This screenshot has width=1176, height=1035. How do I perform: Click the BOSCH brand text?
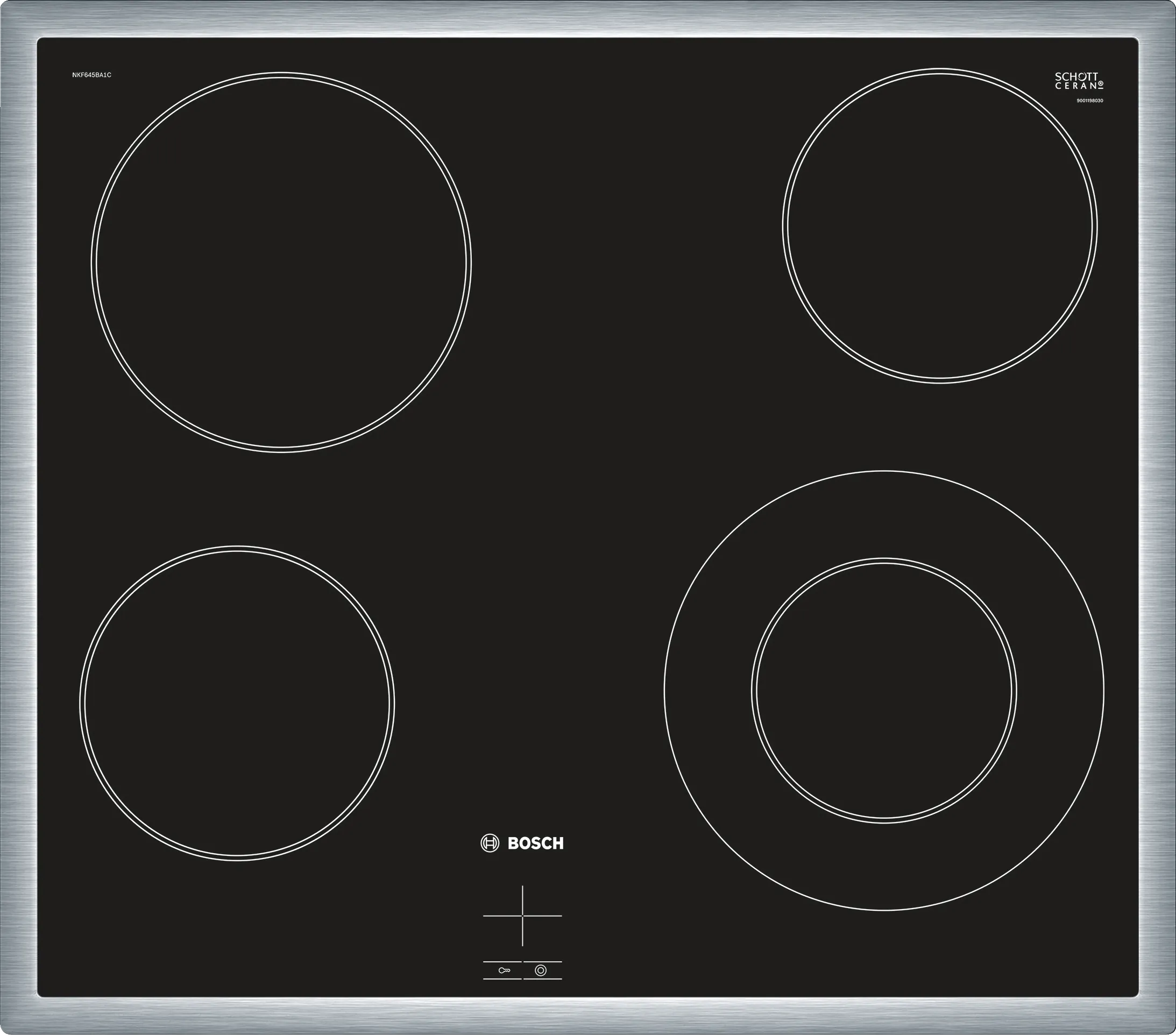(x=536, y=844)
